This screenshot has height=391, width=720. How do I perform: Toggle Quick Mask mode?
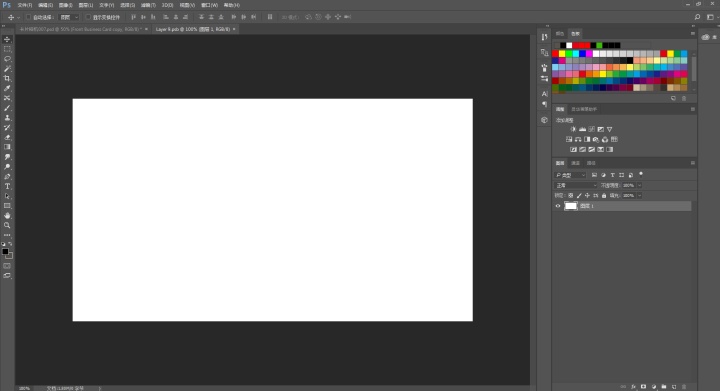(7, 266)
